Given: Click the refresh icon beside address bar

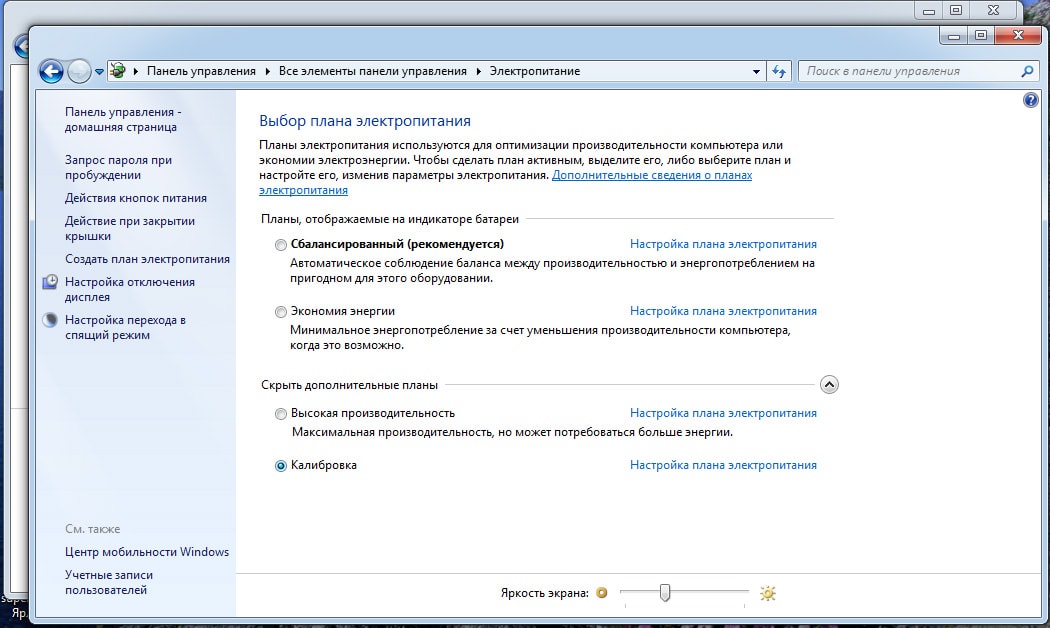Looking at the screenshot, I should click(x=780, y=71).
